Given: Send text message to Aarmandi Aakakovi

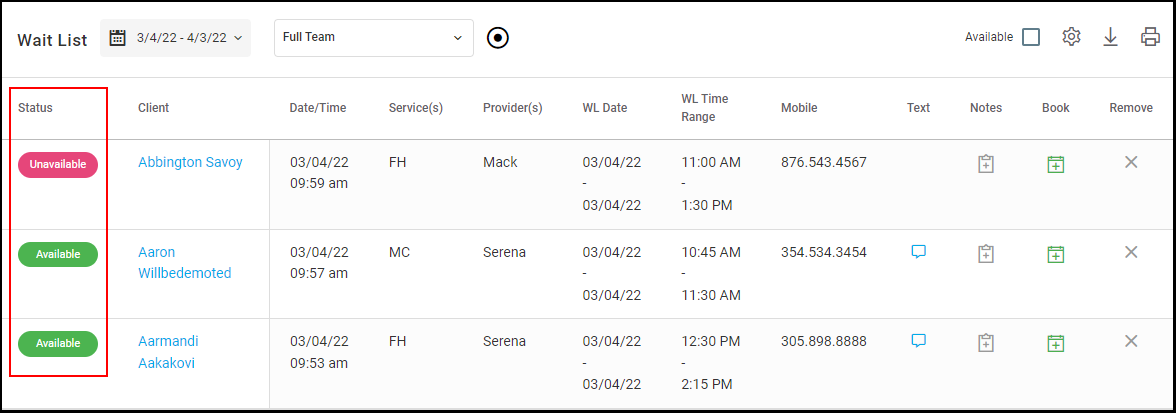Looking at the screenshot, I should click(918, 340).
